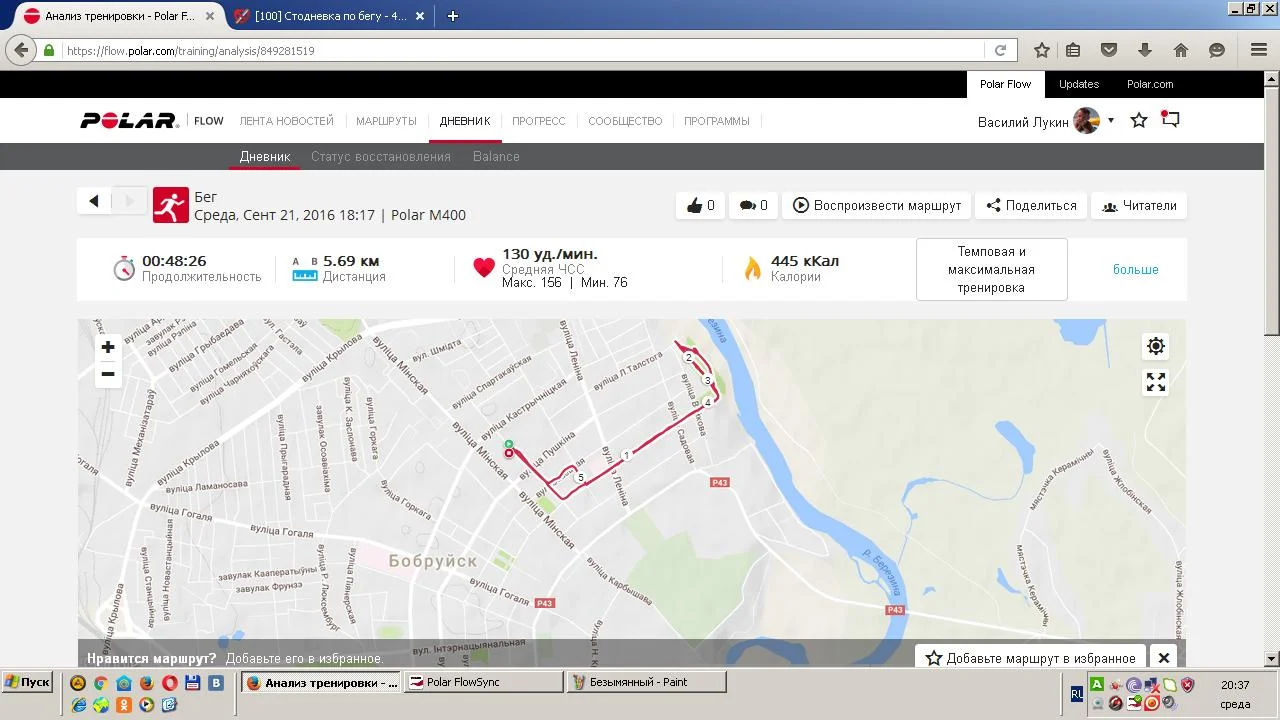Select the Polar Flow top tab
The width and height of the screenshot is (1280, 720).
1005,84
